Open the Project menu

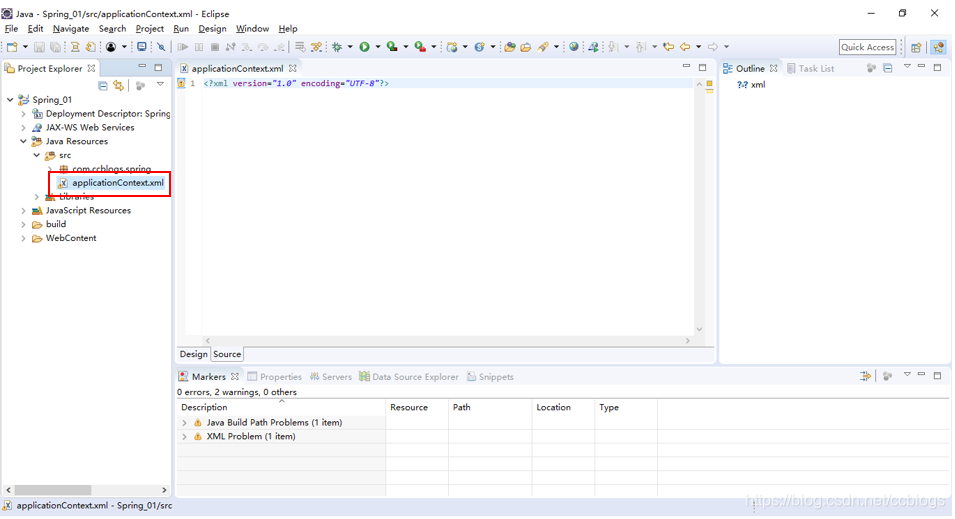(x=149, y=29)
